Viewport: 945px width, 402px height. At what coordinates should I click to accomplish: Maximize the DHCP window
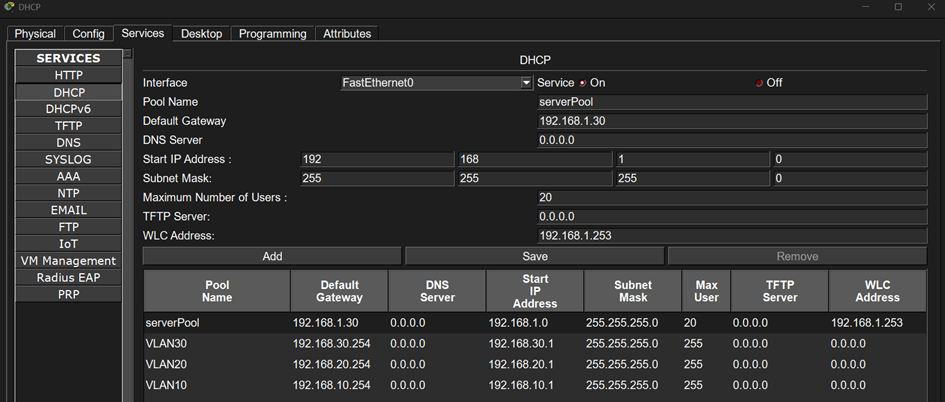tap(898, 7)
